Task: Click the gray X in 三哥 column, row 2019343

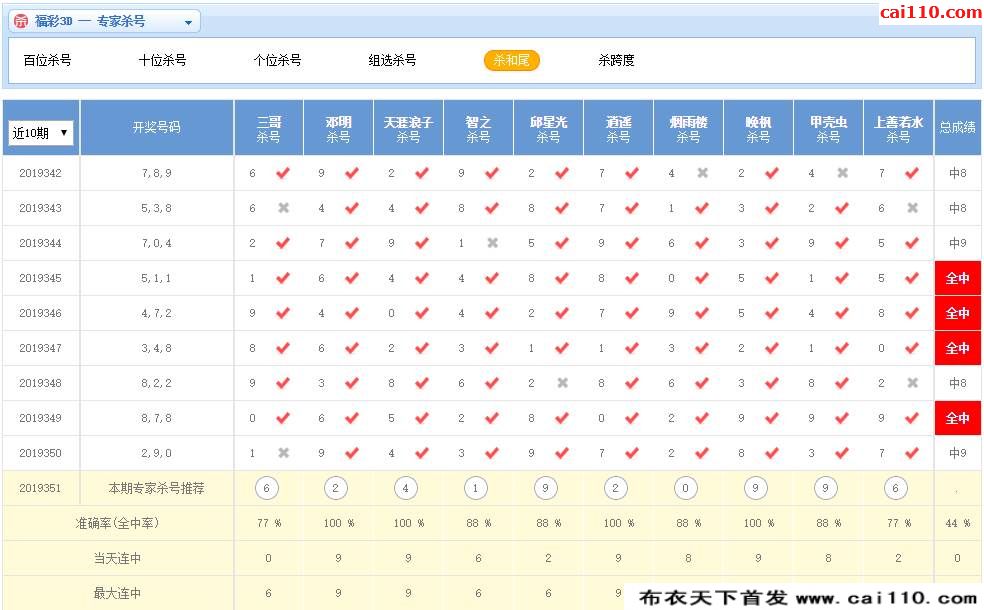Action: tap(284, 208)
